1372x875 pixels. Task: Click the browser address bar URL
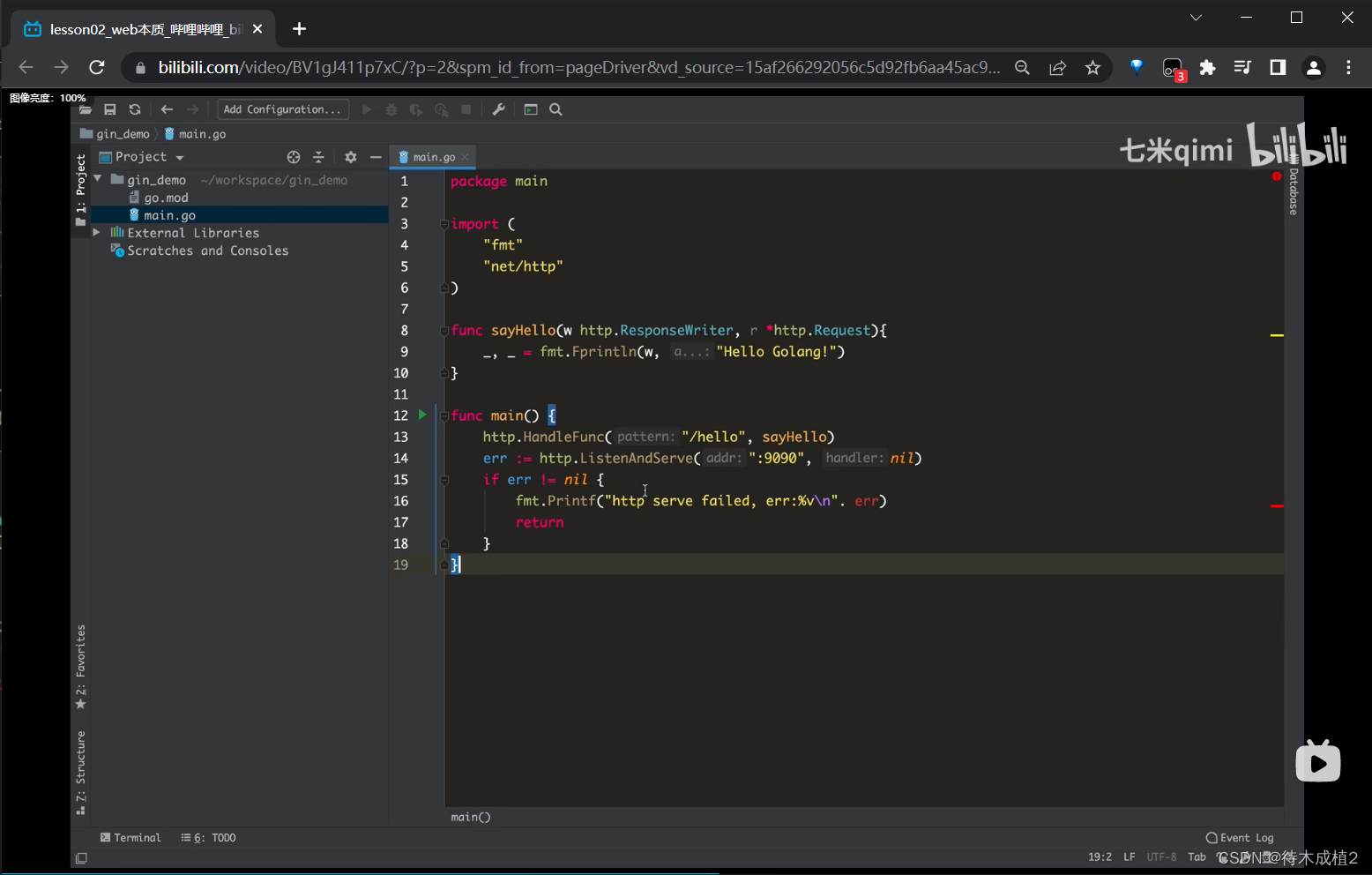(x=579, y=67)
